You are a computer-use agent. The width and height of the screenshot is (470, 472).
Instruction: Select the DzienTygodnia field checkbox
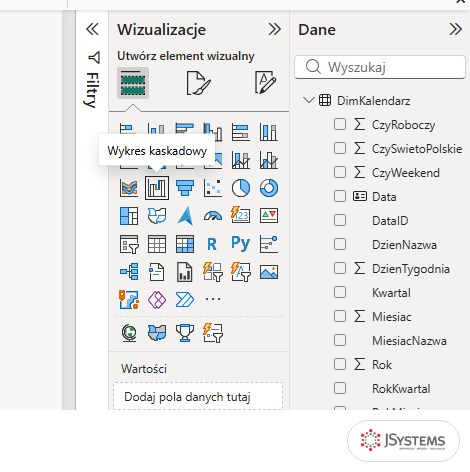click(340, 268)
